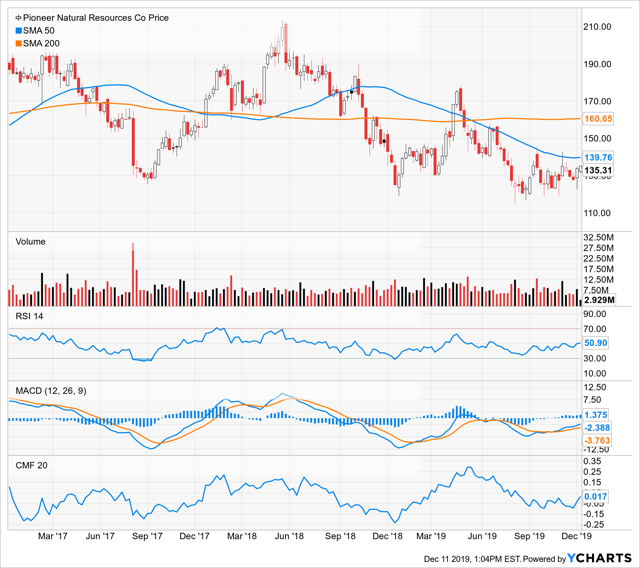
Task: Click the -3.763 MACD signal value tag
Action: [597, 440]
